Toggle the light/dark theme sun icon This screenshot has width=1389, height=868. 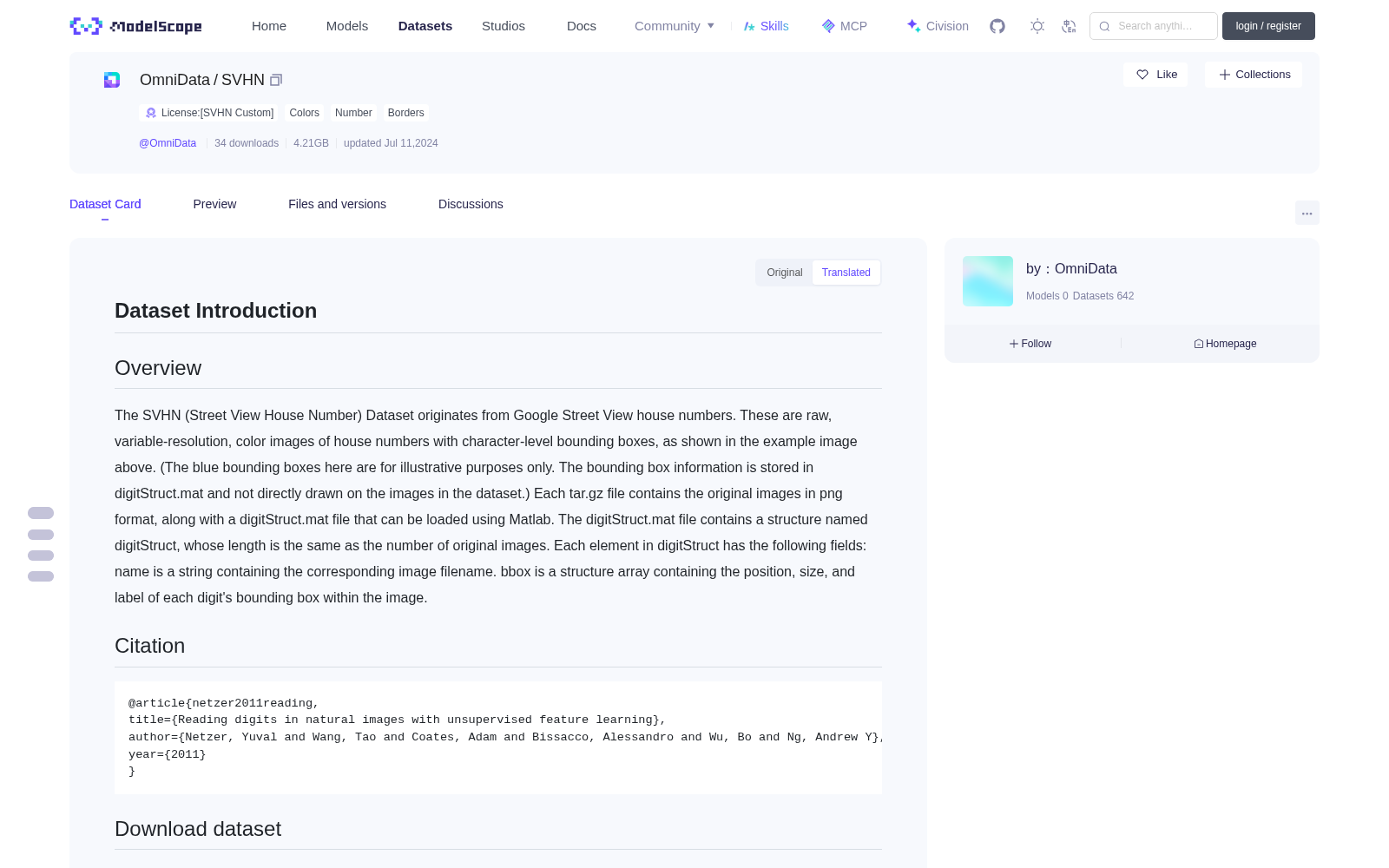click(x=1037, y=26)
